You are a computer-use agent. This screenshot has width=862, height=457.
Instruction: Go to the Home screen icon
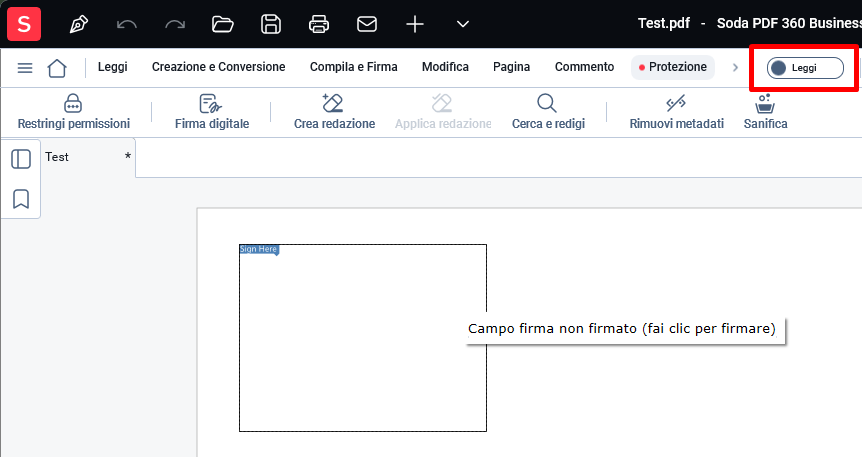57,68
